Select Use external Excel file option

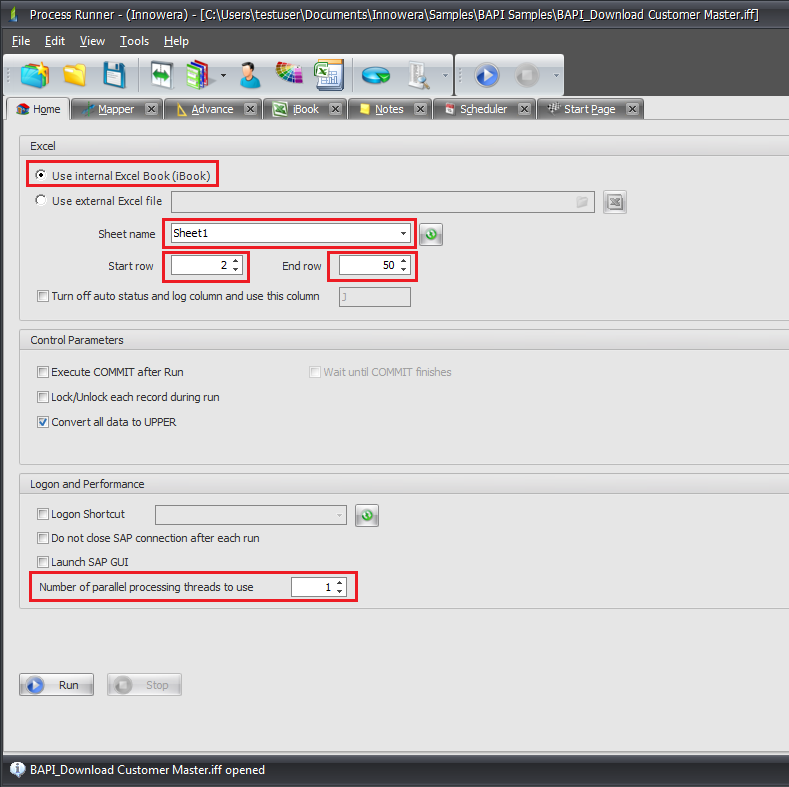pos(41,201)
